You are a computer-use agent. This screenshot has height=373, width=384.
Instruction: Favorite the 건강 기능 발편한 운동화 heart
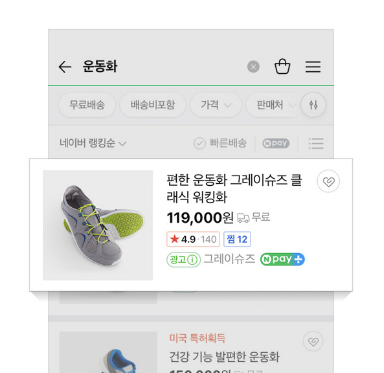coord(313,342)
